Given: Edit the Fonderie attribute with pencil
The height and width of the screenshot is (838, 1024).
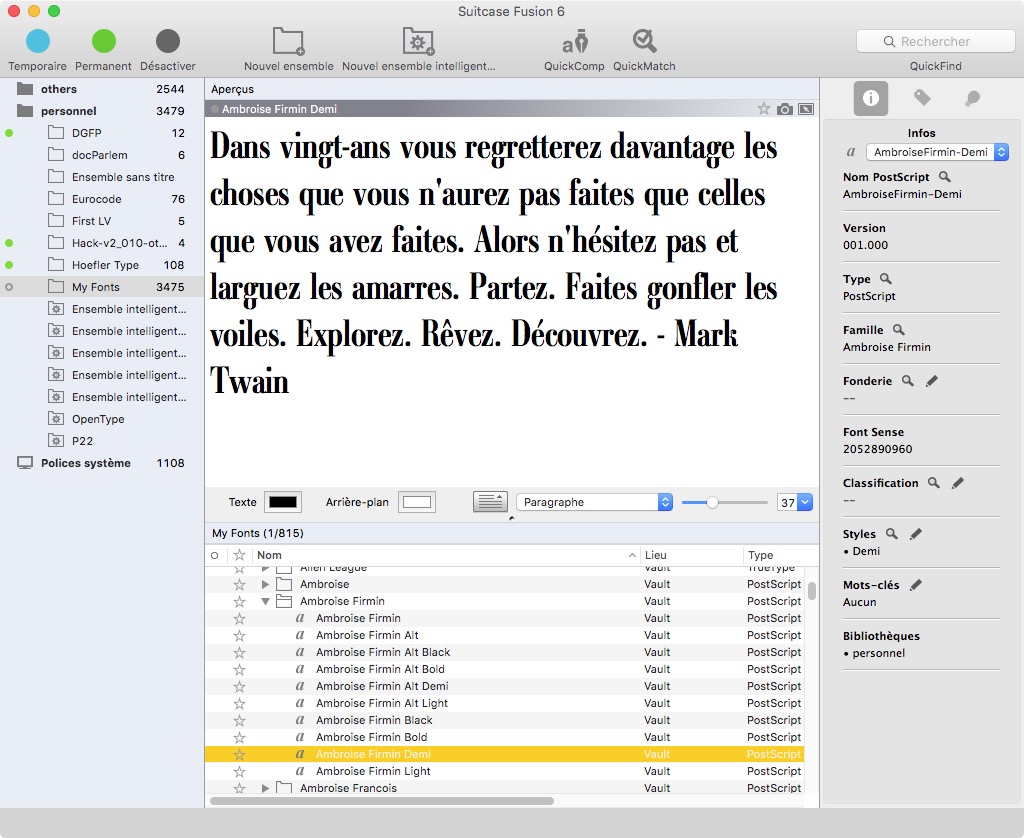Looking at the screenshot, I should pyautogui.click(x=932, y=380).
